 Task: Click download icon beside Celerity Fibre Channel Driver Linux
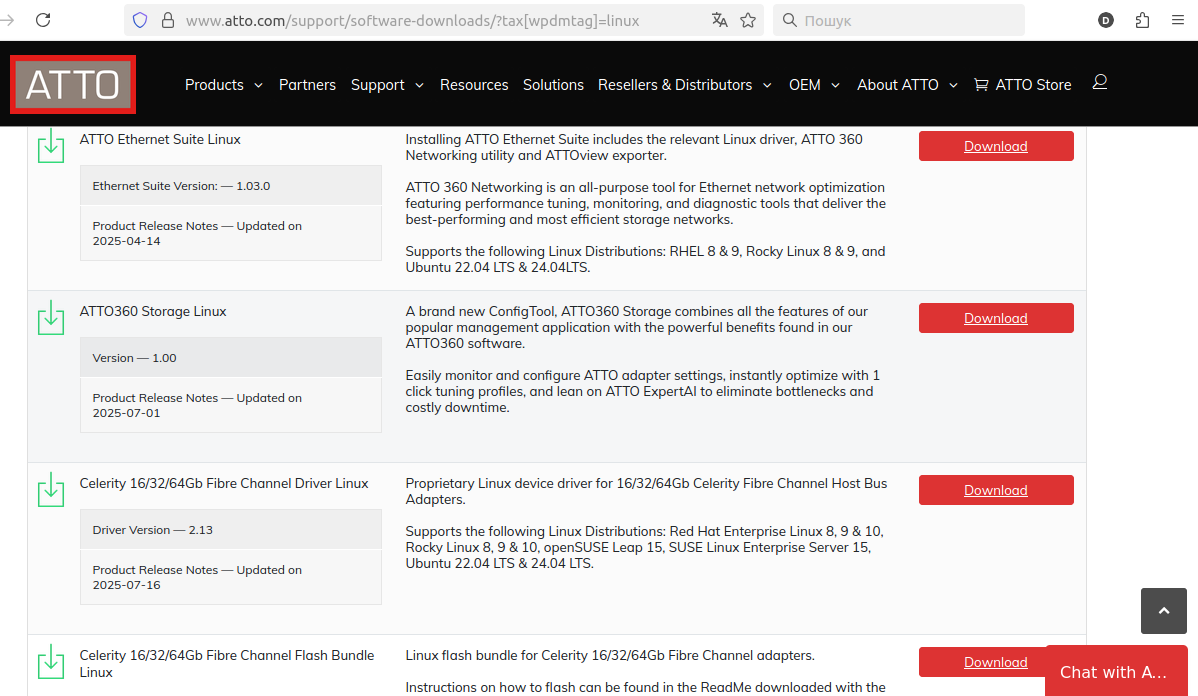51,490
